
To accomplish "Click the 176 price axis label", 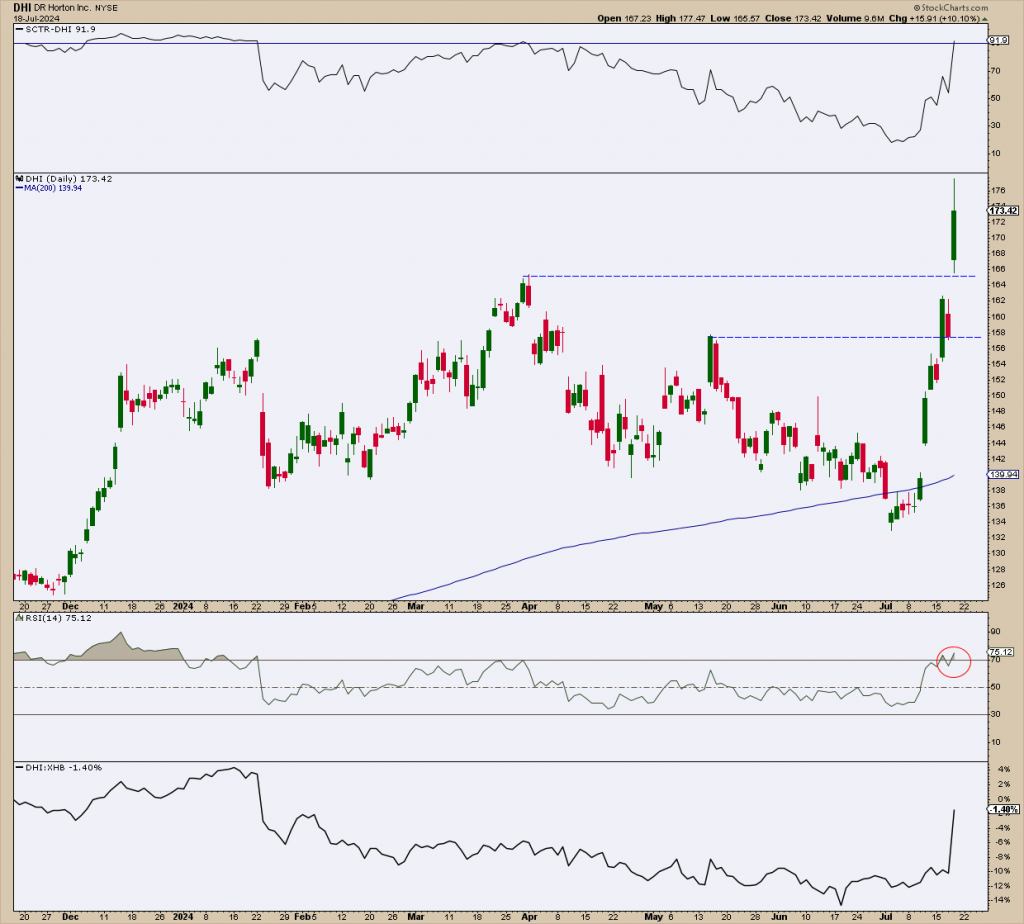I will point(999,191).
